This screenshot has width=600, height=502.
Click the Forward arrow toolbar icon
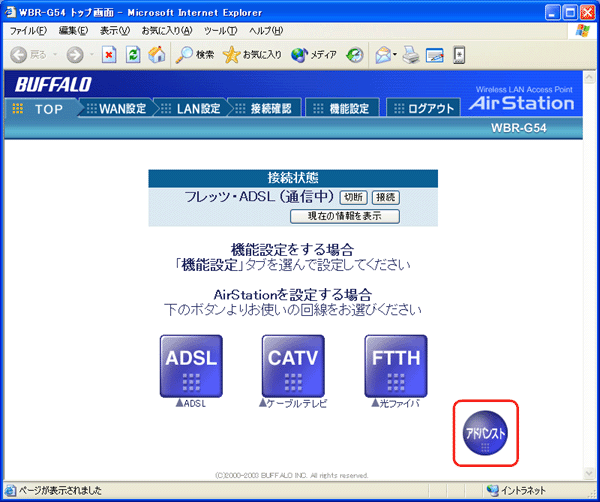(75, 55)
